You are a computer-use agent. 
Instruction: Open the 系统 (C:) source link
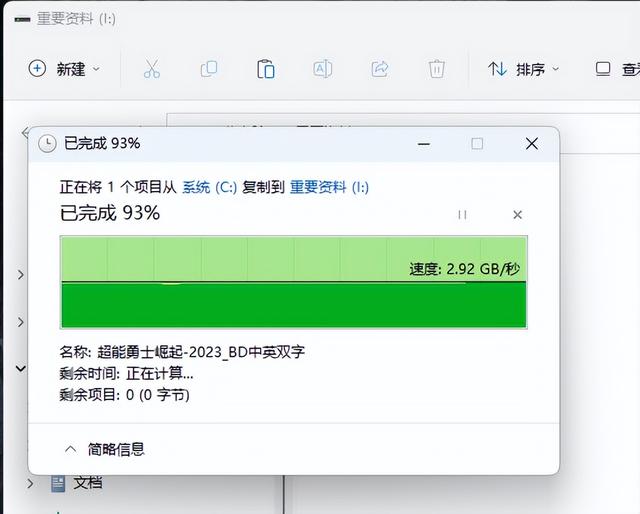tap(209, 187)
